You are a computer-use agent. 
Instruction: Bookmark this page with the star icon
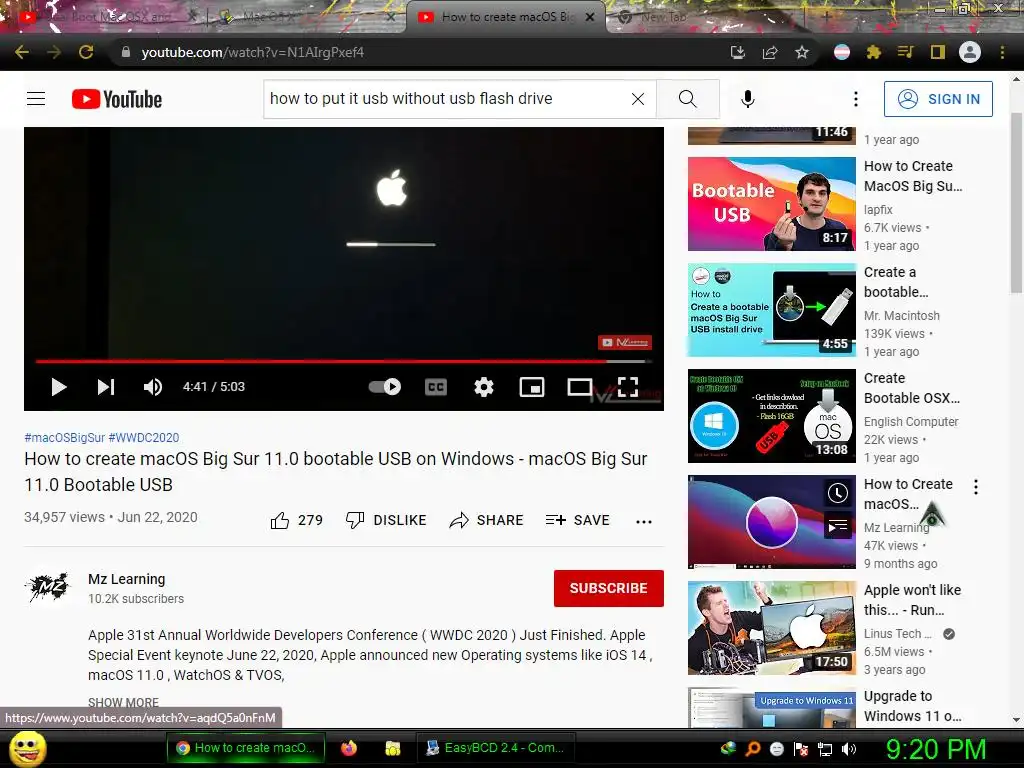[802, 52]
